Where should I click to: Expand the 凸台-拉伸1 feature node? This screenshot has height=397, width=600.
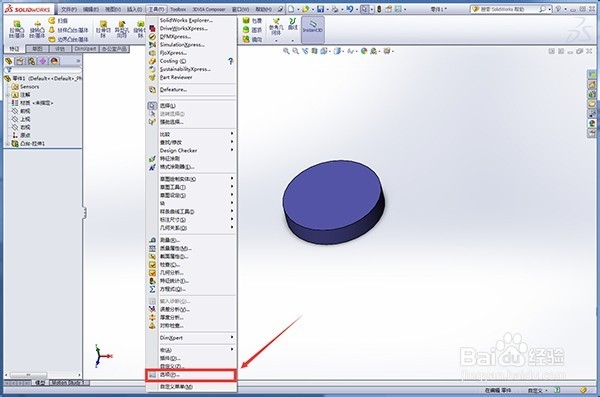coord(7,144)
